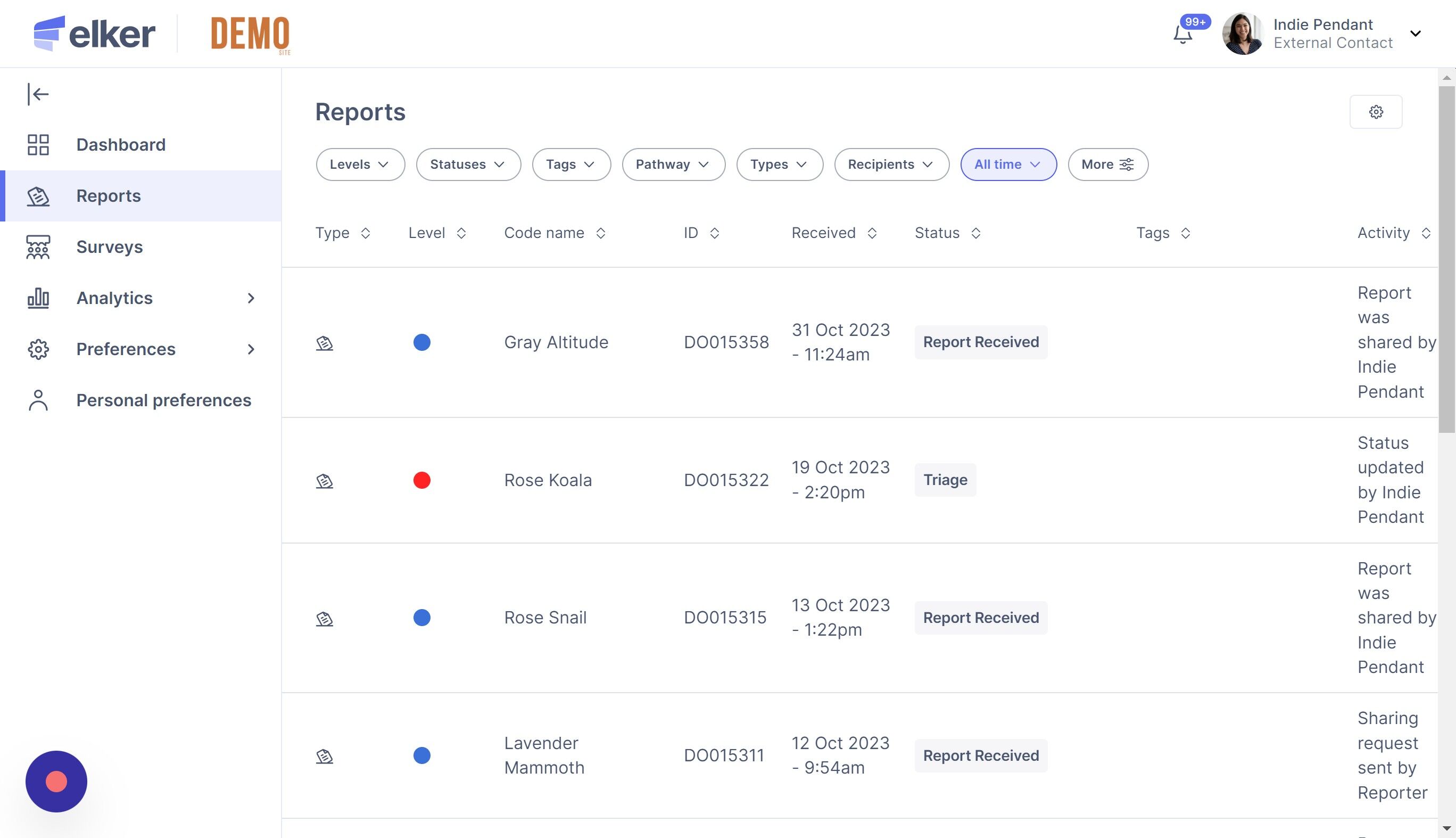This screenshot has height=838, width=1456.
Task: Click the elker logo
Action: click(94, 34)
